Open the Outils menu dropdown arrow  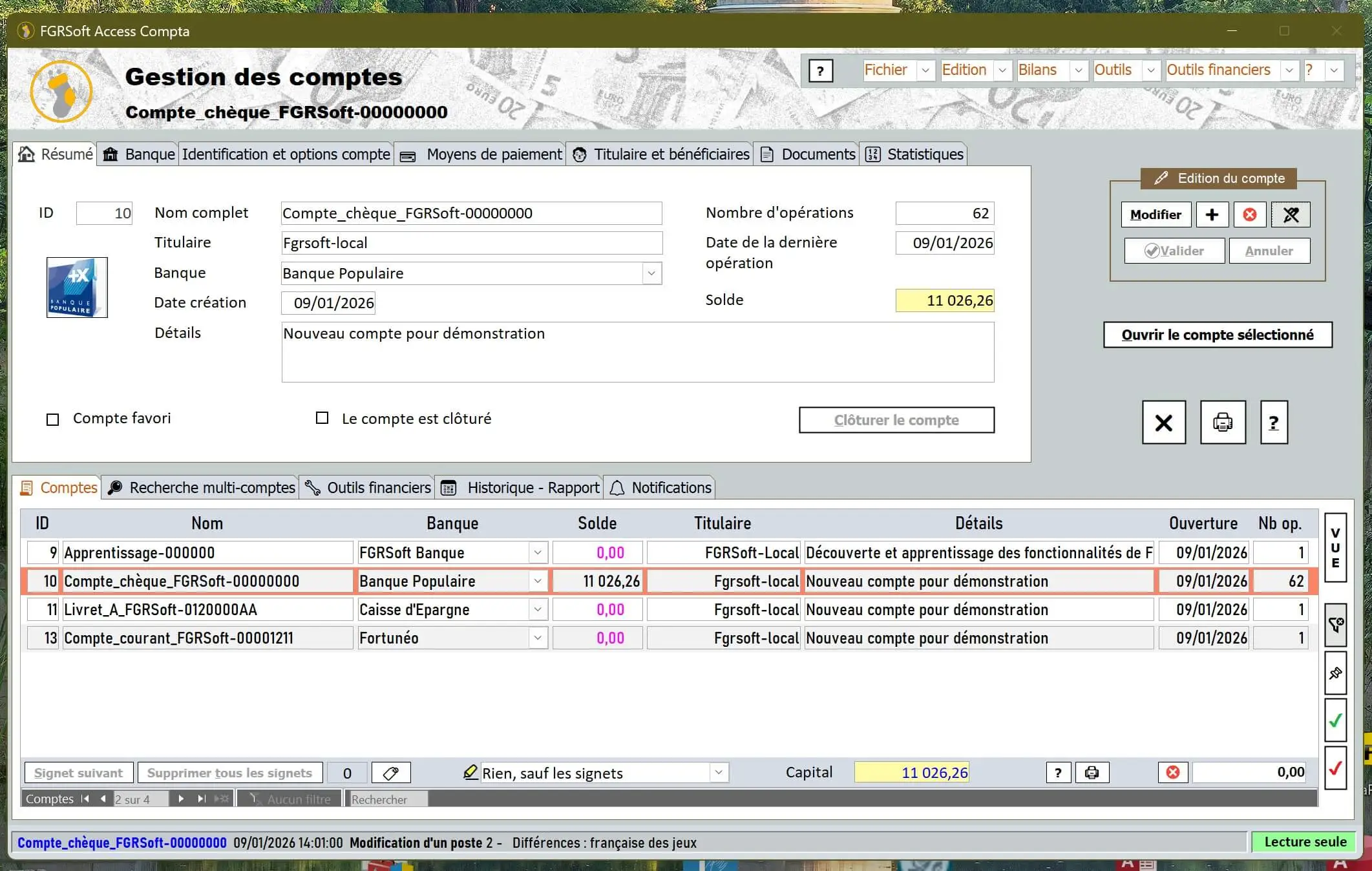1151,70
